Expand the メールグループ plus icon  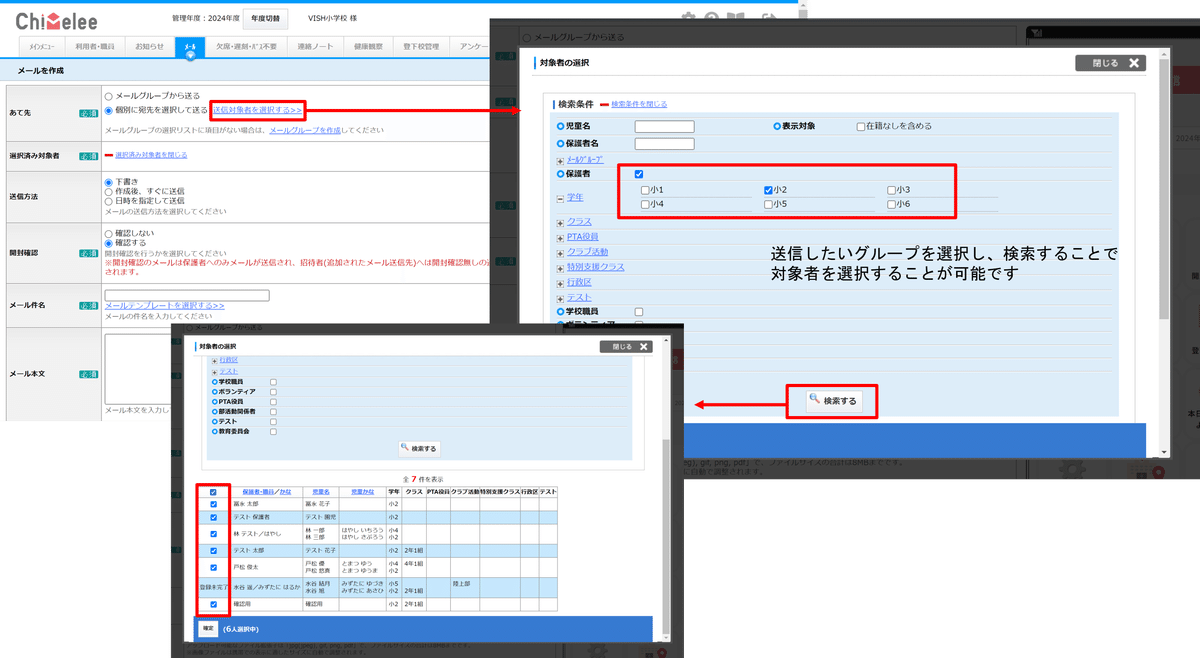pyautogui.click(x=560, y=160)
